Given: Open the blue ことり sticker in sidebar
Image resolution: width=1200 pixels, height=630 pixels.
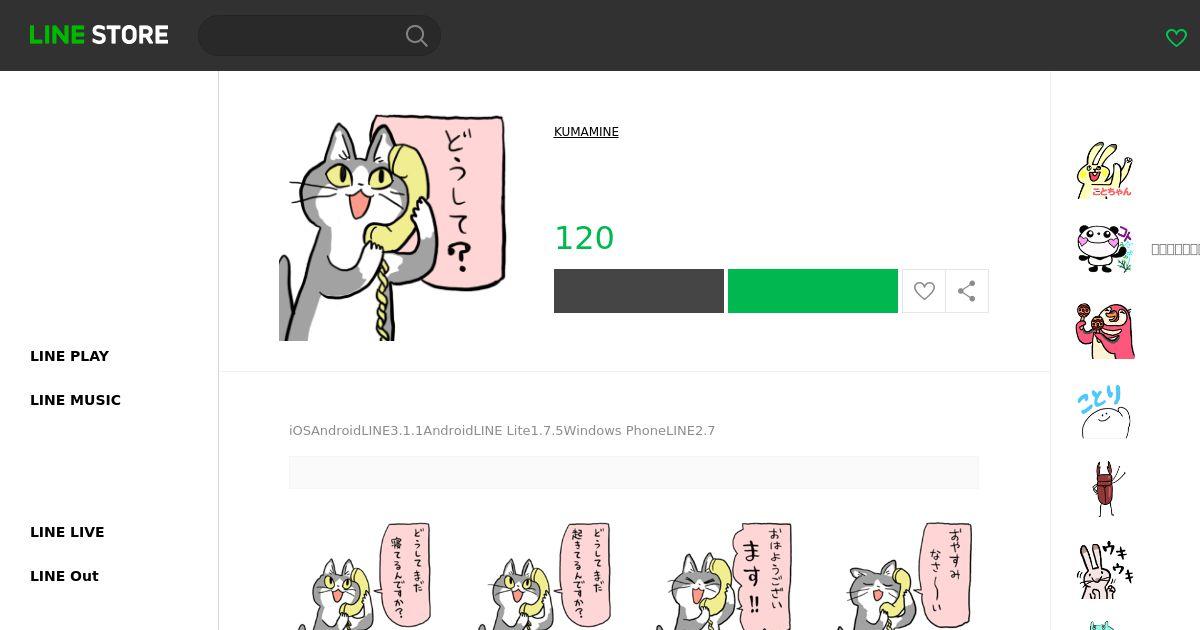Looking at the screenshot, I should pyautogui.click(x=1105, y=410).
